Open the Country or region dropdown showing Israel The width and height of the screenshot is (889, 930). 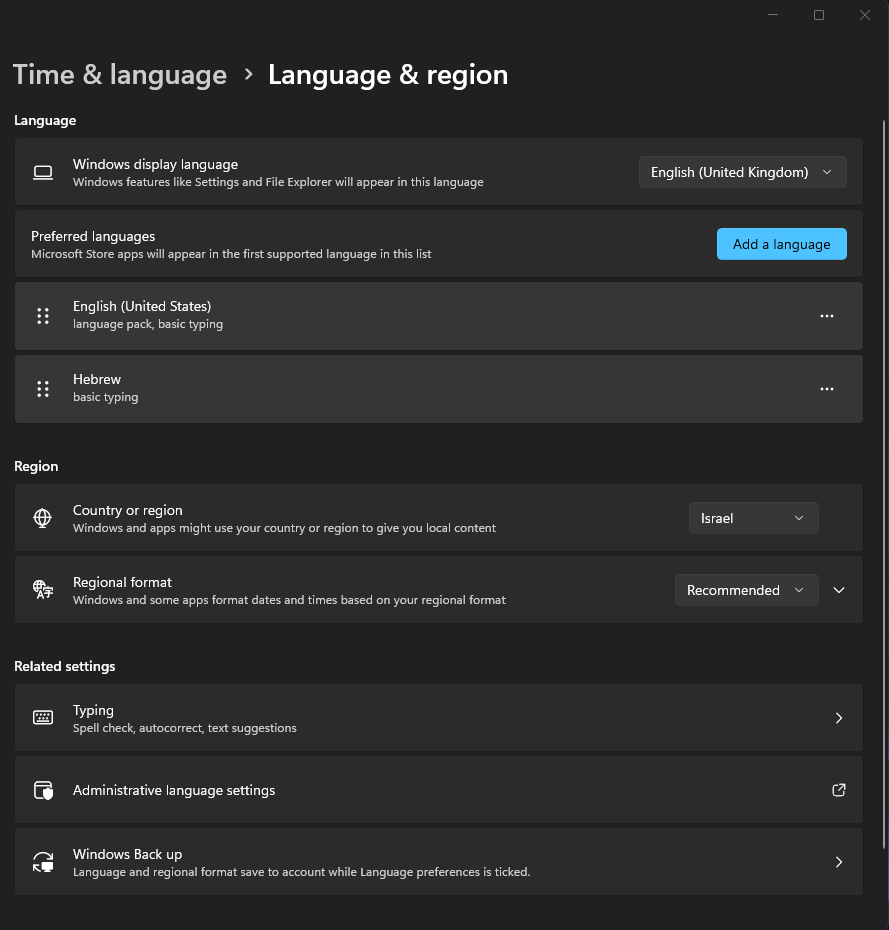[753, 518]
